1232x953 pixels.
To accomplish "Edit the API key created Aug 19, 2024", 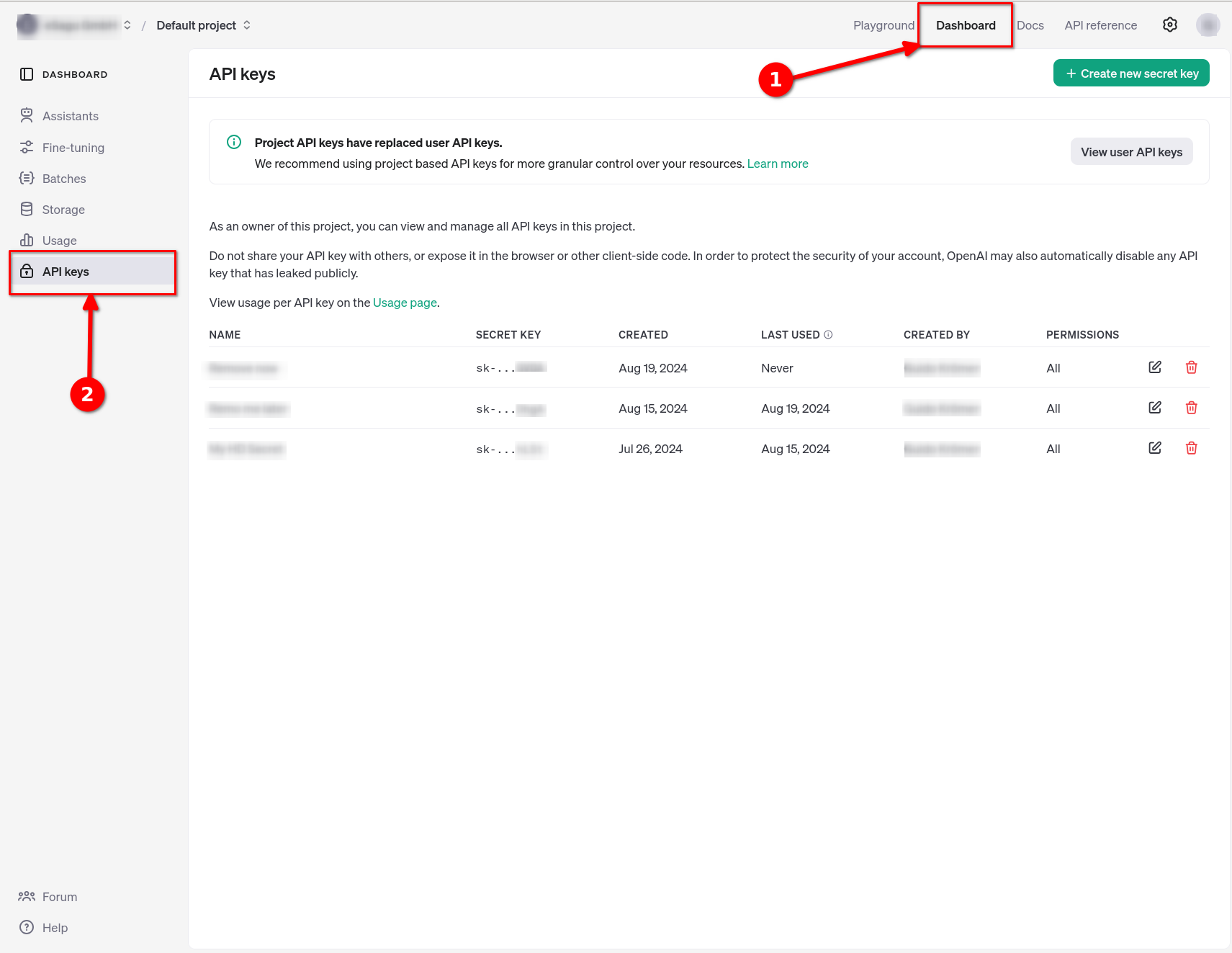I will point(1154,367).
